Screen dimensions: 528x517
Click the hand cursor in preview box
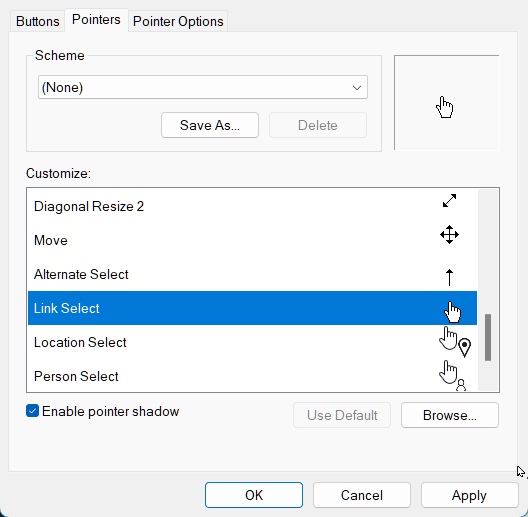coord(444,107)
